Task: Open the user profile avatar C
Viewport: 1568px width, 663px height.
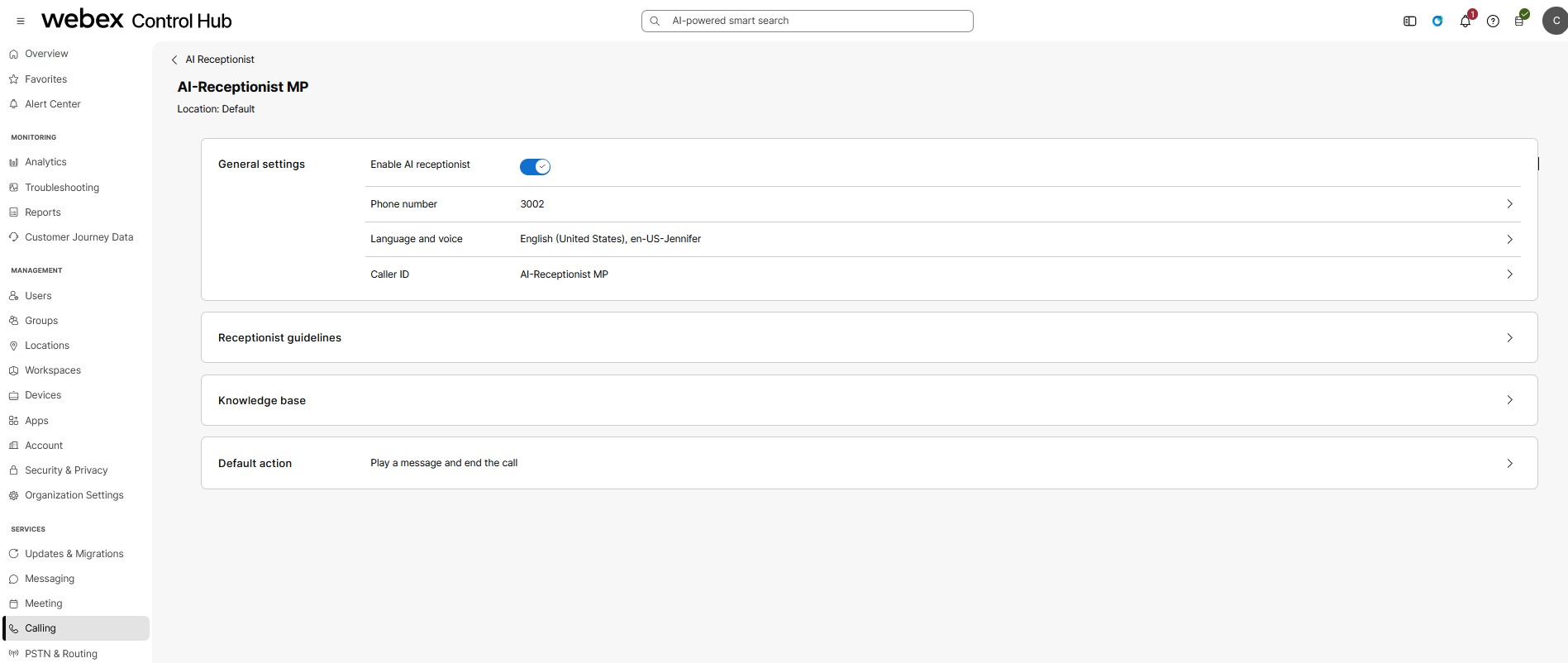Action: click(x=1555, y=21)
